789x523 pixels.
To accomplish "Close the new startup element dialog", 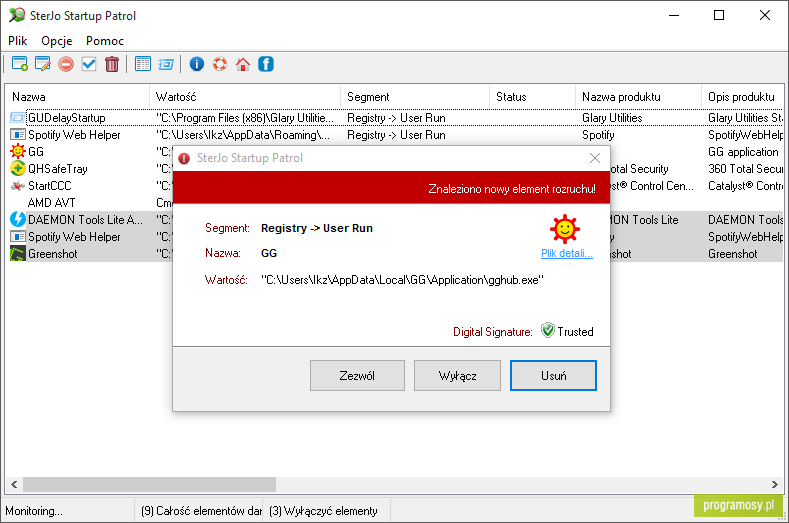I will [x=595, y=158].
